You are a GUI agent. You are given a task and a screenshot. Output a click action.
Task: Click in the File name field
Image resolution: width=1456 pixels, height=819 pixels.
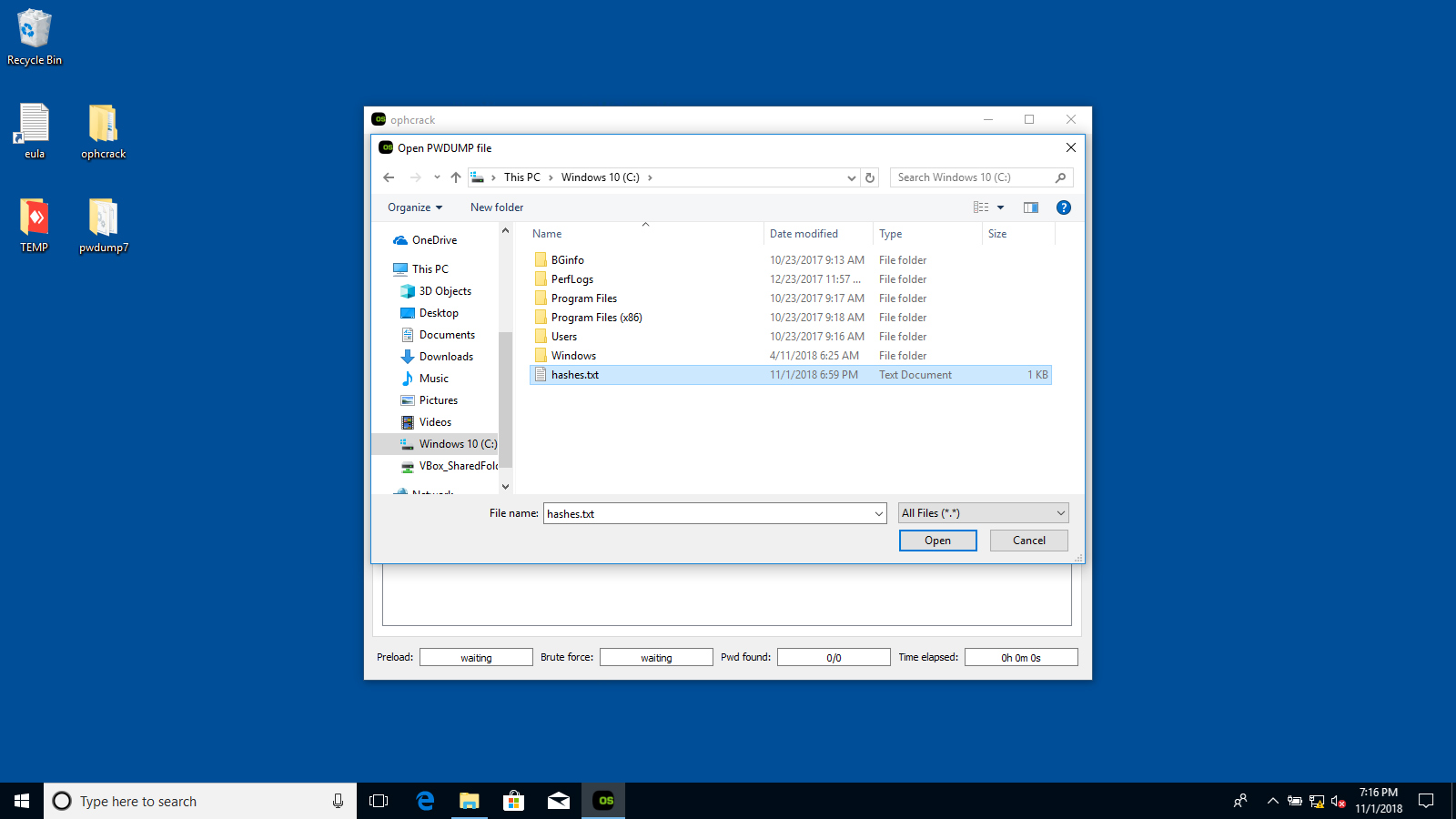pos(708,514)
